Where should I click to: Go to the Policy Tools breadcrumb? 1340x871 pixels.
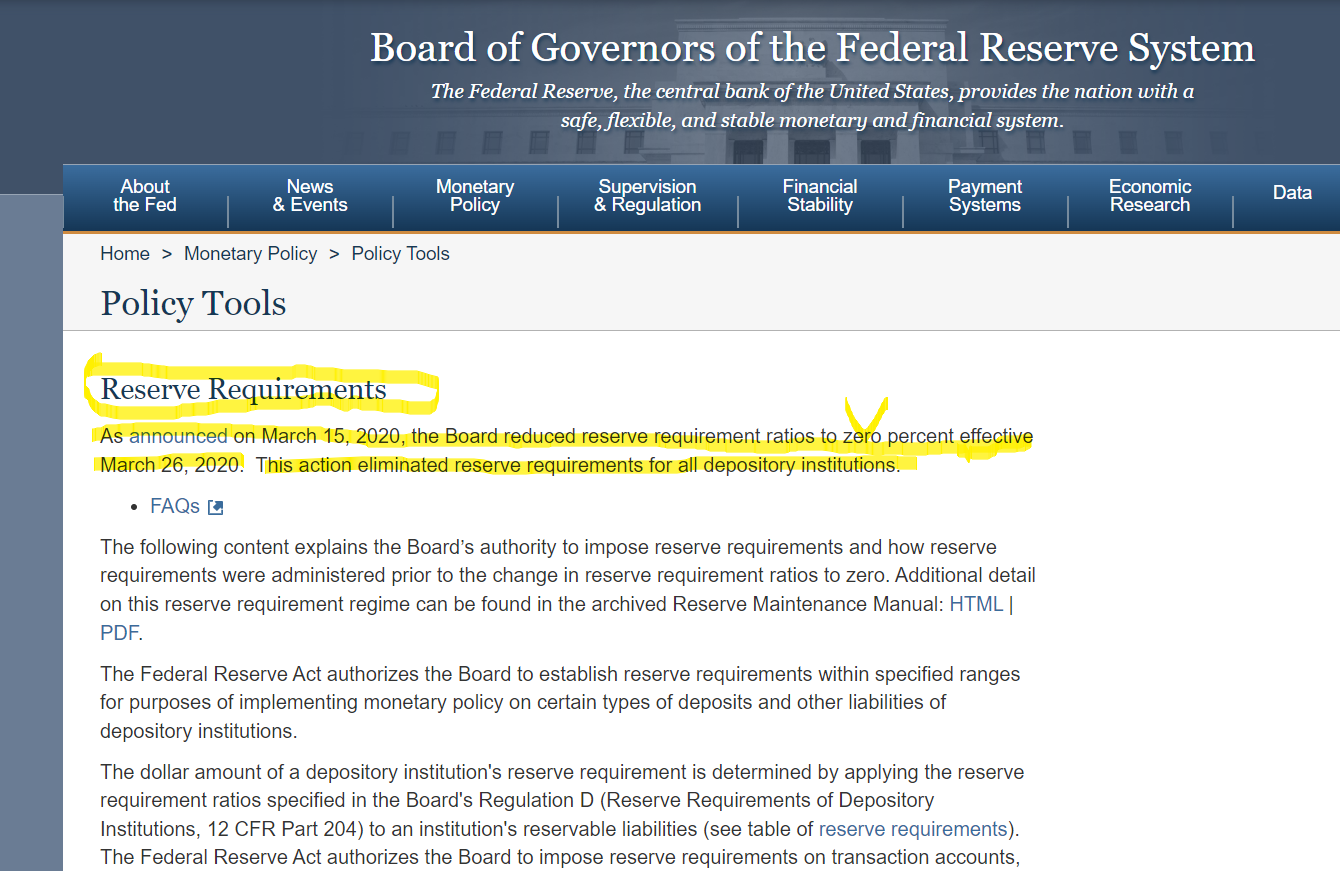point(400,254)
